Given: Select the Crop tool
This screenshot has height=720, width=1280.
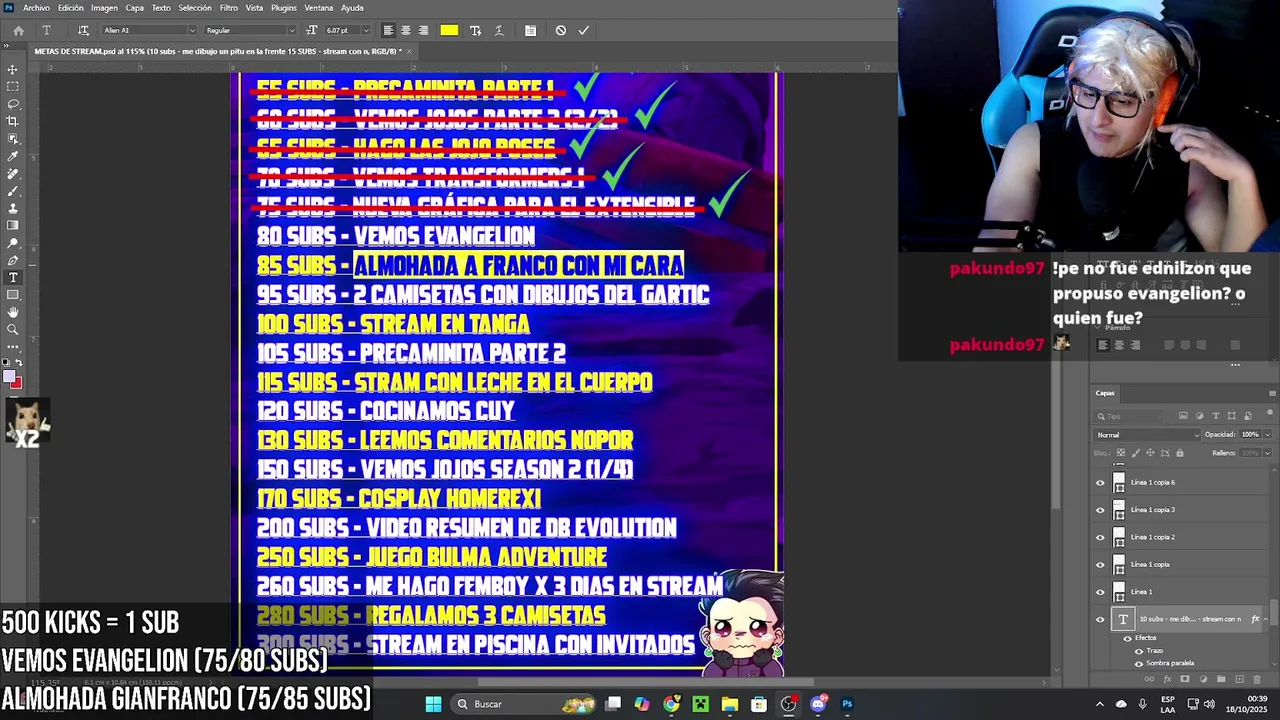Looking at the screenshot, I should 13,121.
